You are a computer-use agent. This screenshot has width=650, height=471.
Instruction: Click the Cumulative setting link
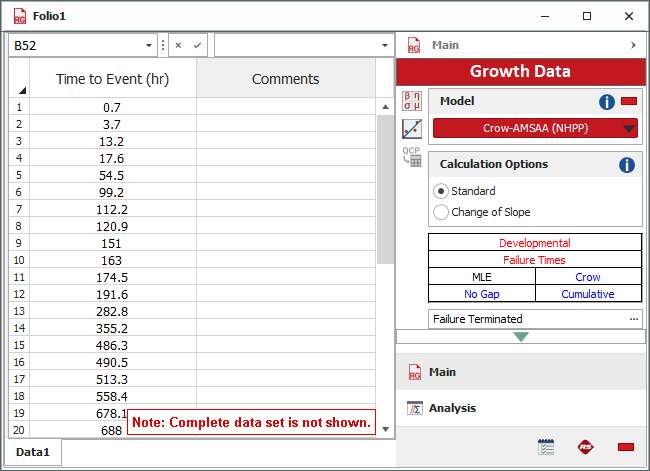588,294
